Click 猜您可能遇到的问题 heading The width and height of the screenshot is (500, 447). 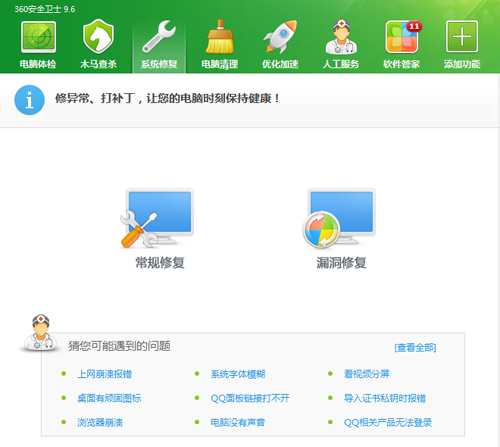[x=119, y=346]
